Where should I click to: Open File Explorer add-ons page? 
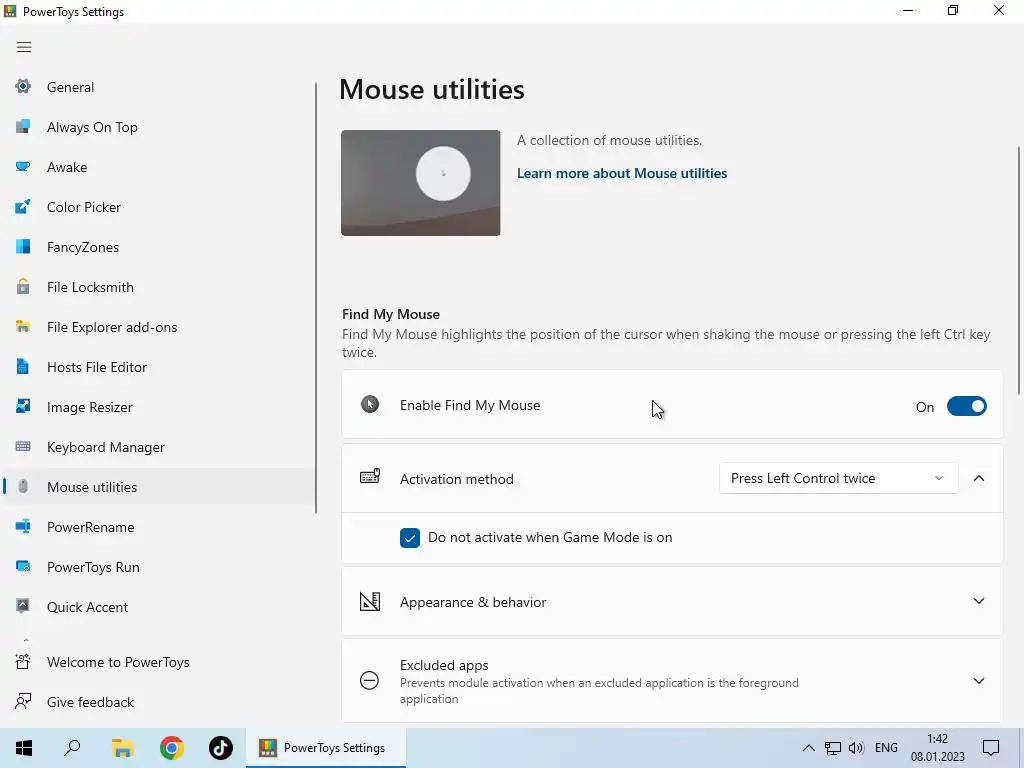point(159,327)
